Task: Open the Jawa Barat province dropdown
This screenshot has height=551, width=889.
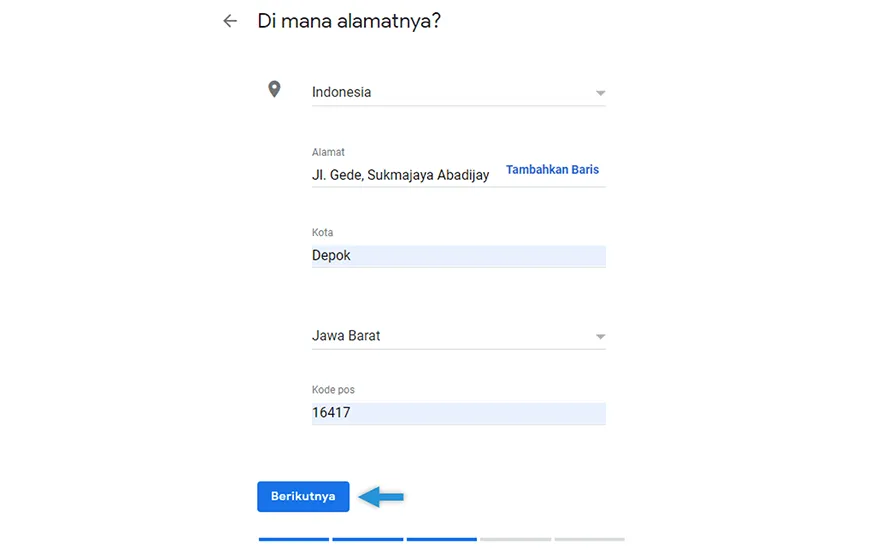Action: click(x=458, y=336)
